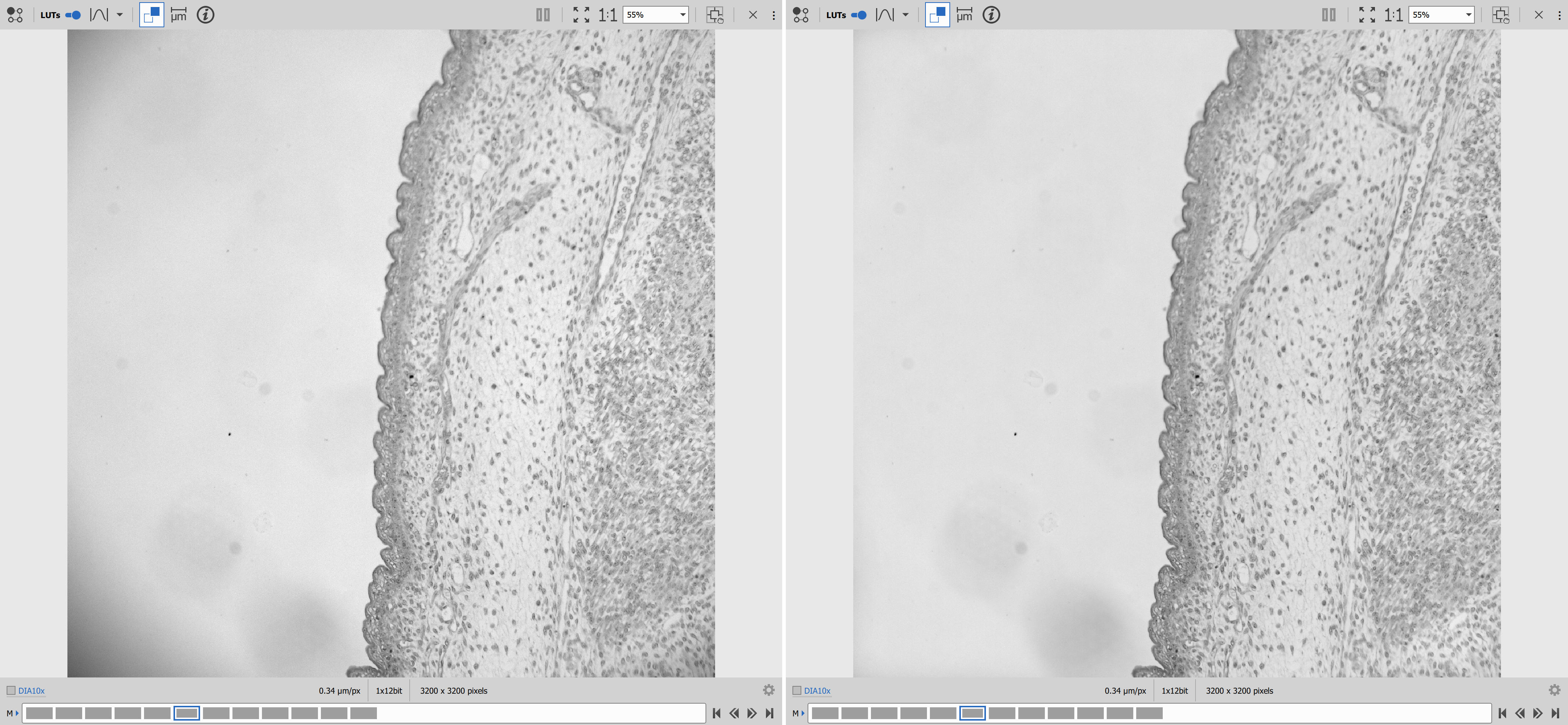Screen dimensions: 1568x725
Task: Toggle LUTs switch in left viewer
Action: 73,15
